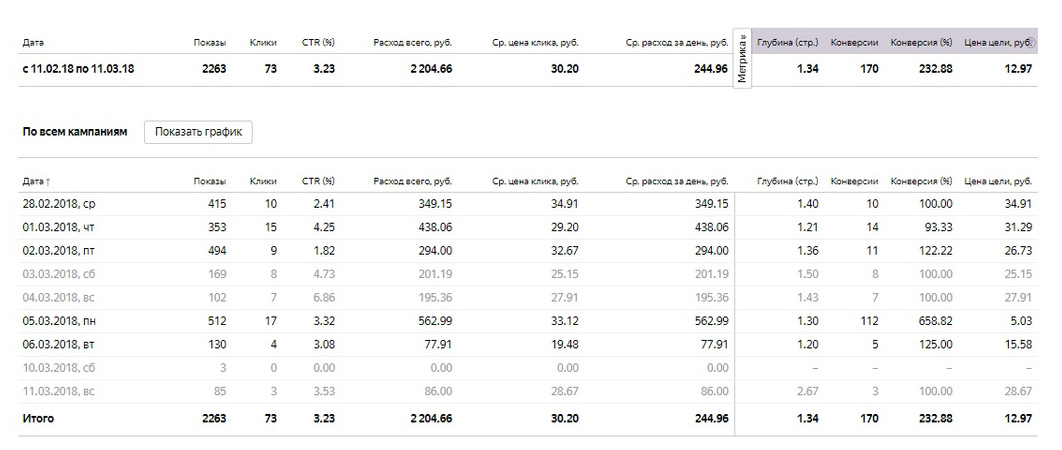
Task: Select the 05.03.2018, пн date row
Action: 59,322
